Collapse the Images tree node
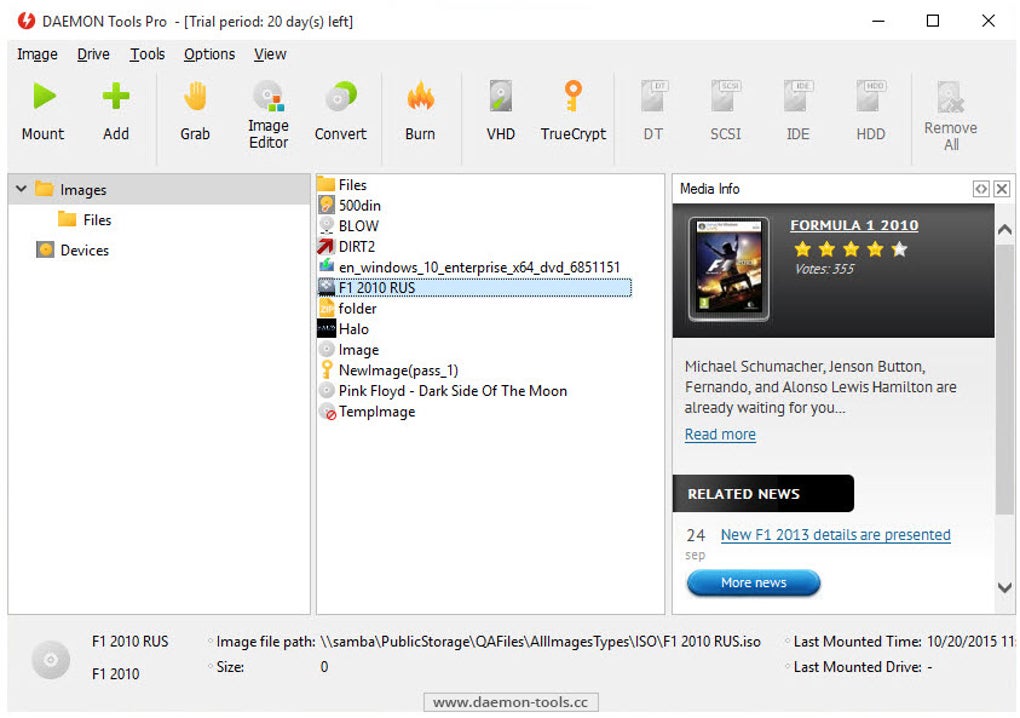1020x718 pixels. pos(21,189)
